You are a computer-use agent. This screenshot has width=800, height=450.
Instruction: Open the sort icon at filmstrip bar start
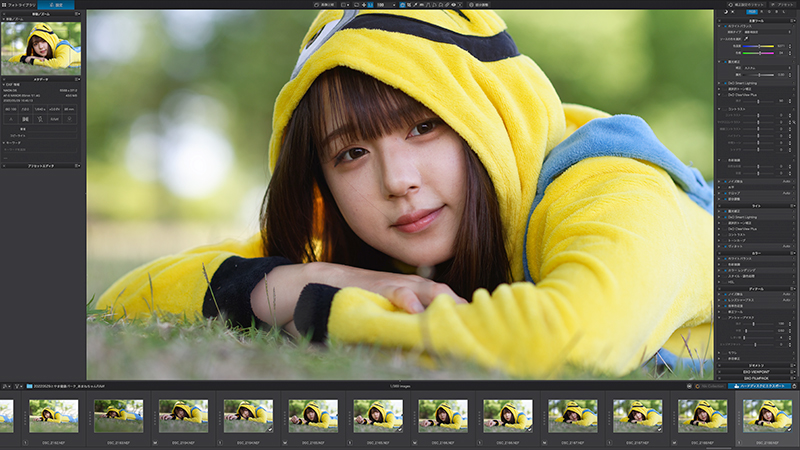5,386
